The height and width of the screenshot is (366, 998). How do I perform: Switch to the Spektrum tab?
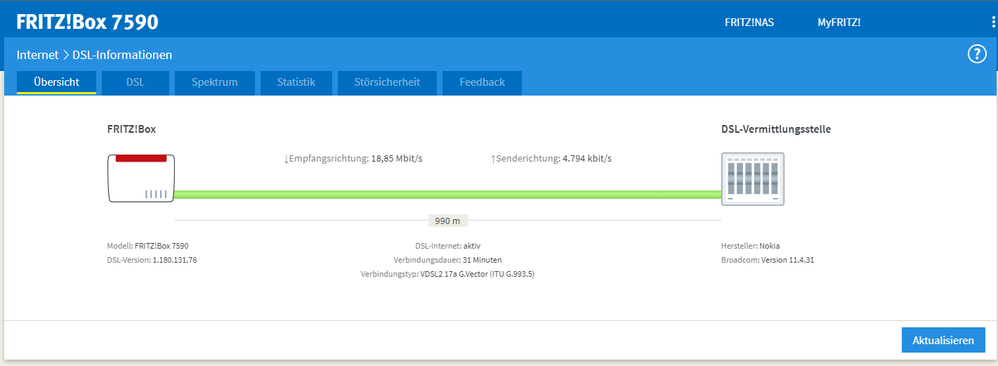pos(214,82)
